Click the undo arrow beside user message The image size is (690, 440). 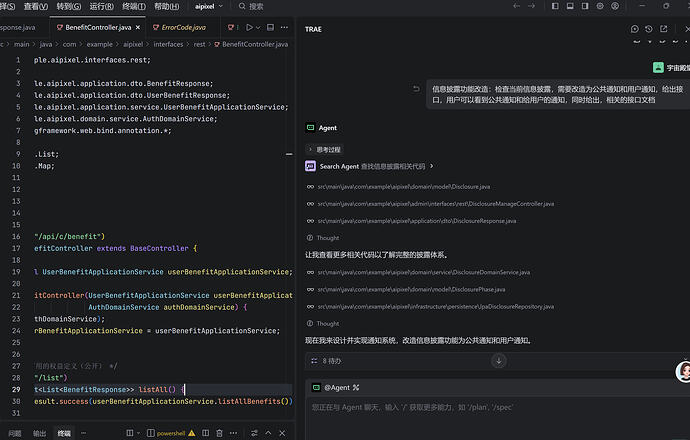(x=416, y=89)
